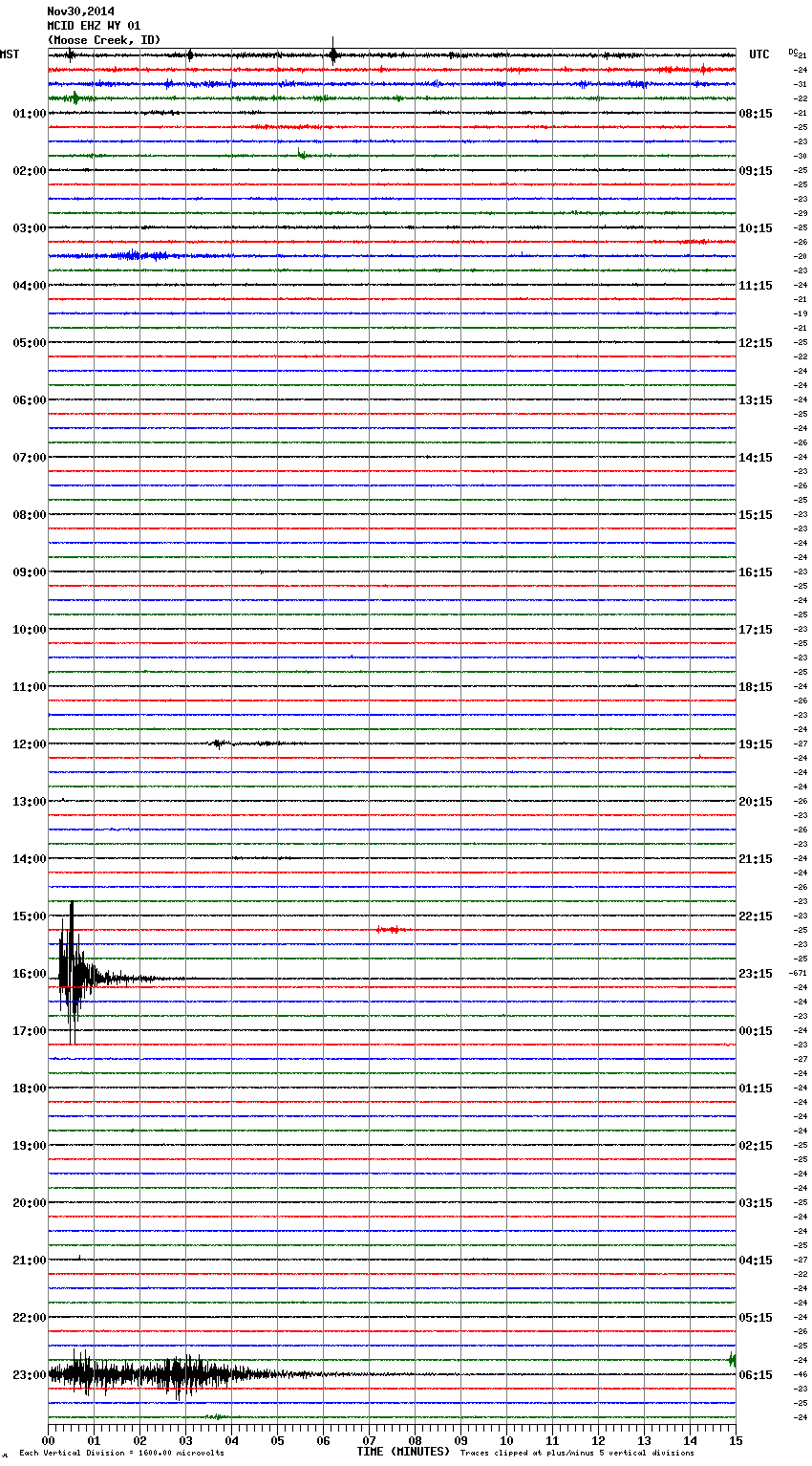Click the TIME (MINUTES) axis title

click(403, 1452)
